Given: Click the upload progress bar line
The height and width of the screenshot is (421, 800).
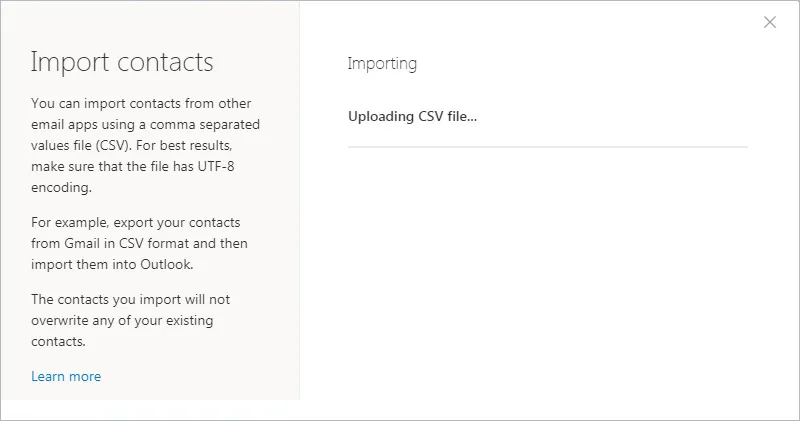Looking at the screenshot, I should (x=547, y=146).
